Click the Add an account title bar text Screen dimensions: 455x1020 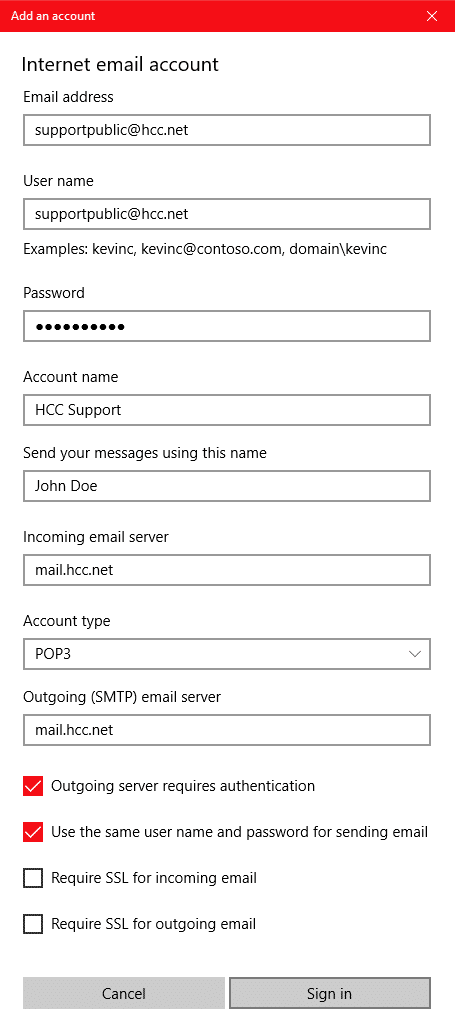(x=53, y=16)
